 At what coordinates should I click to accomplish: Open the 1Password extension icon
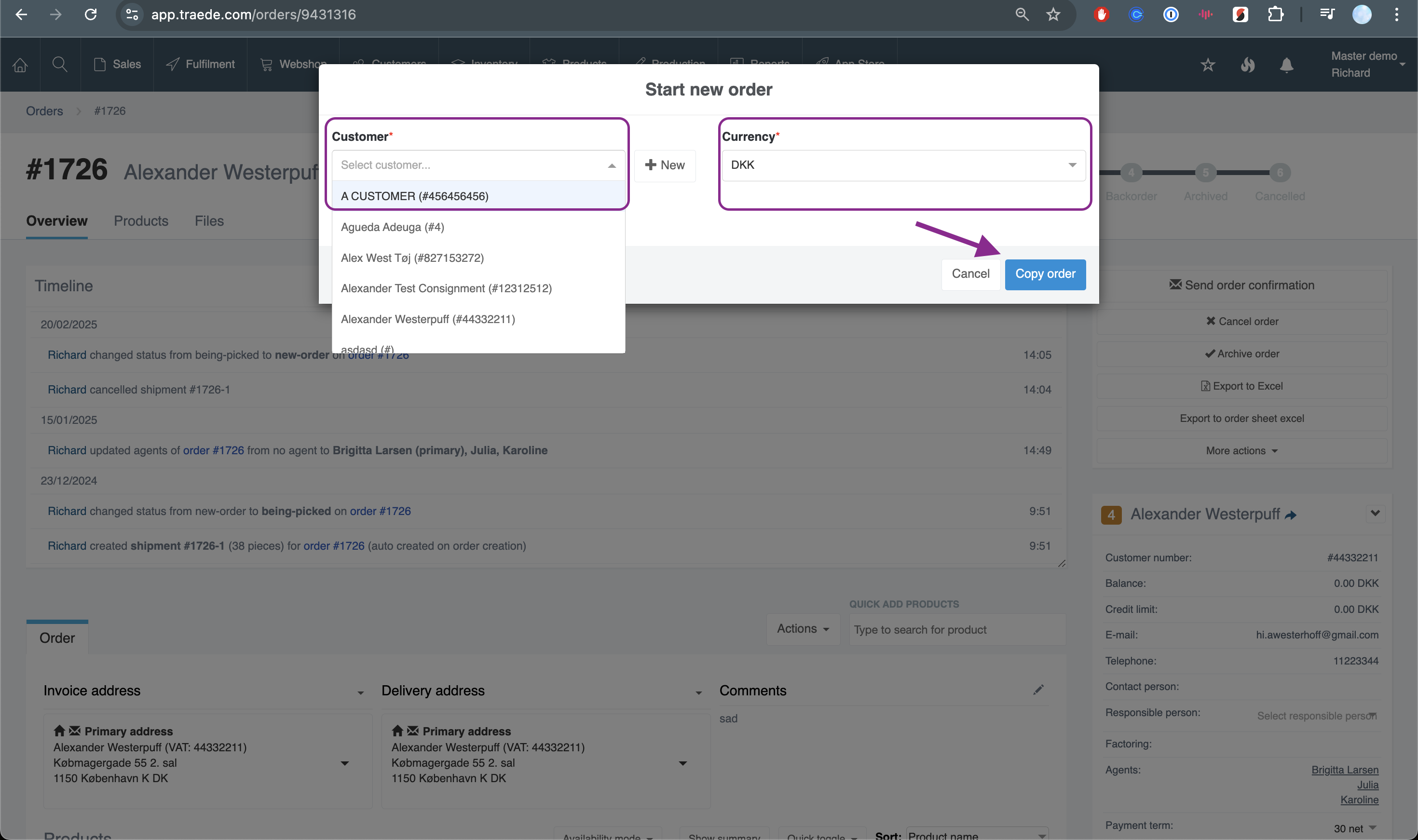pos(1171,15)
